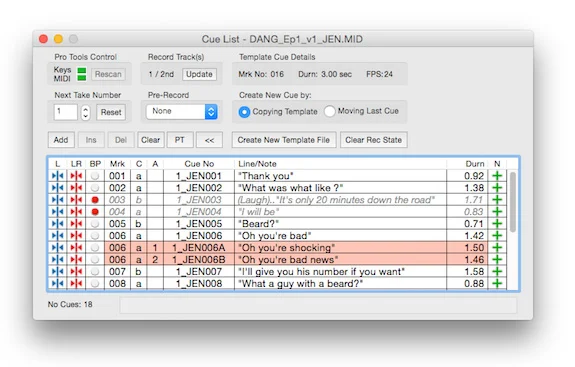This screenshot has height=367, width=575.
Task: Click the Ins button
Action: pyautogui.click(x=91, y=140)
